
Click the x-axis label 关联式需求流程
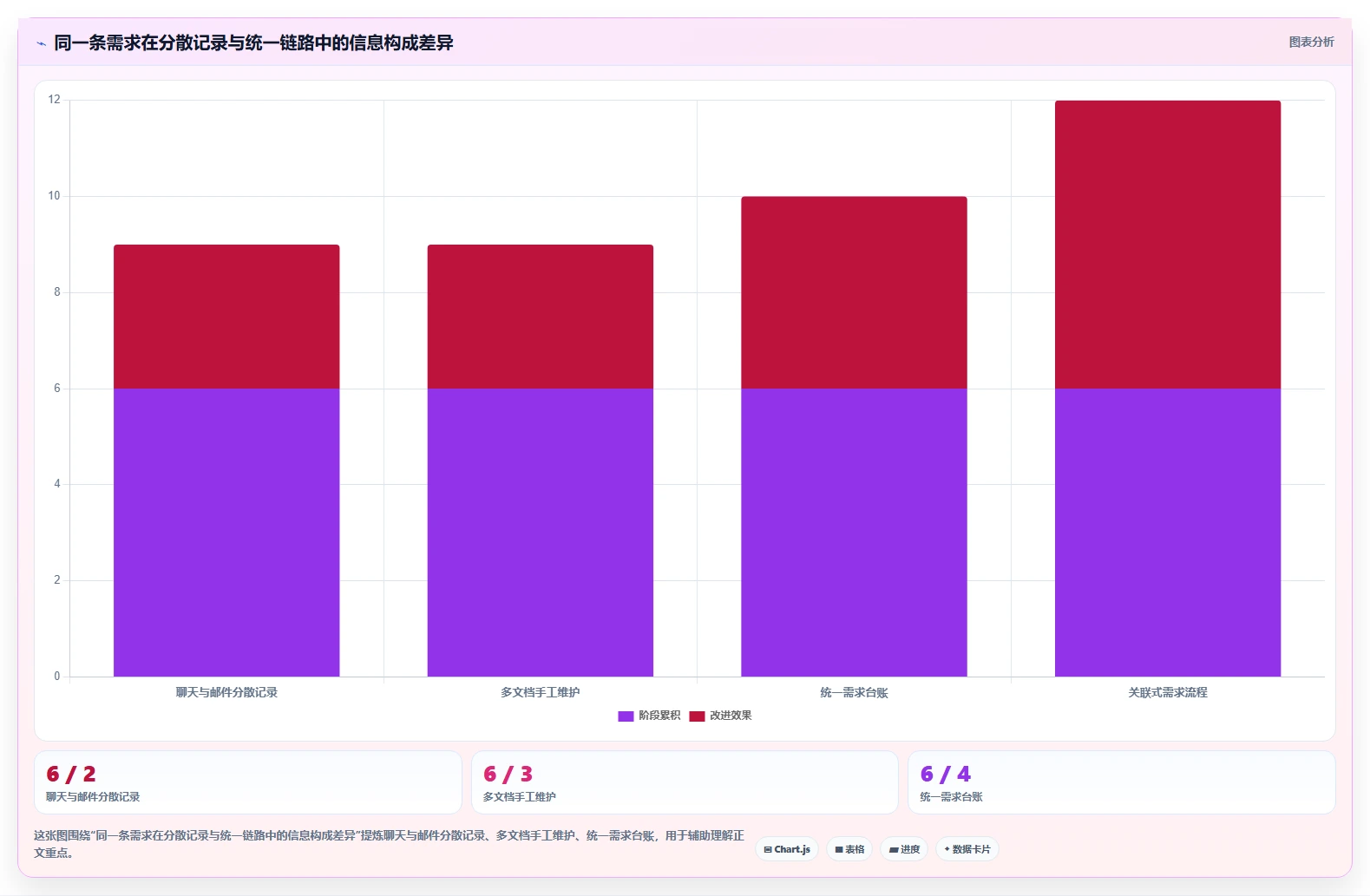pyautogui.click(x=1168, y=692)
